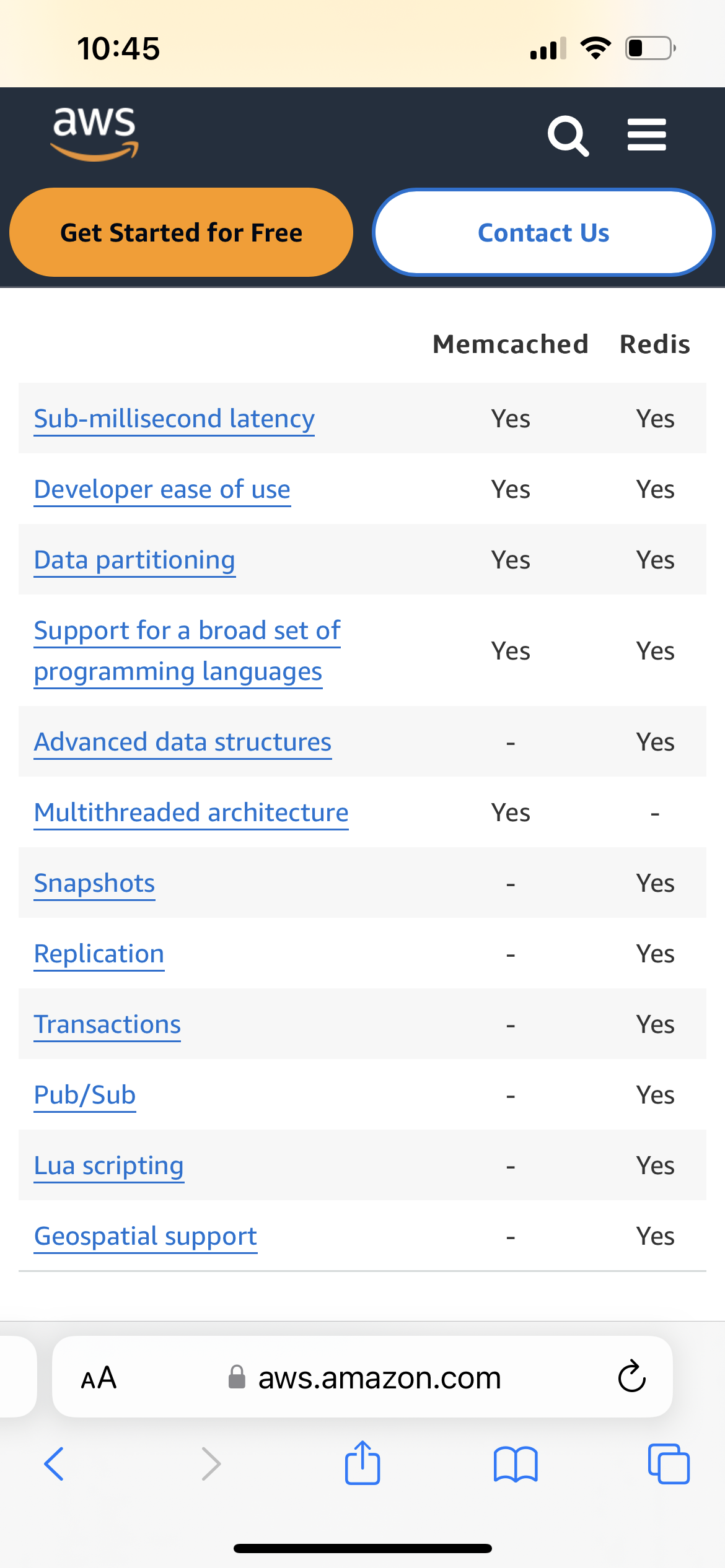This screenshot has width=725, height=1568.
Task: Open the AWS site search icon
Action: tap(568, 135)
